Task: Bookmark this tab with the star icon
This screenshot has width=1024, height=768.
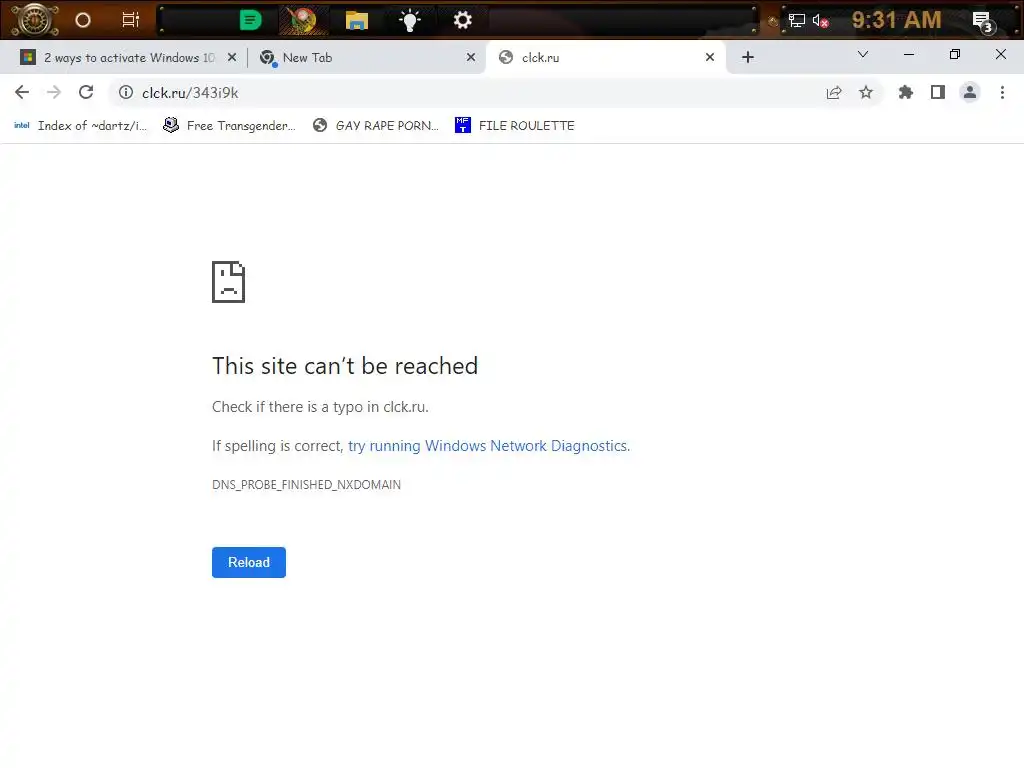Action: pos(866,93)
